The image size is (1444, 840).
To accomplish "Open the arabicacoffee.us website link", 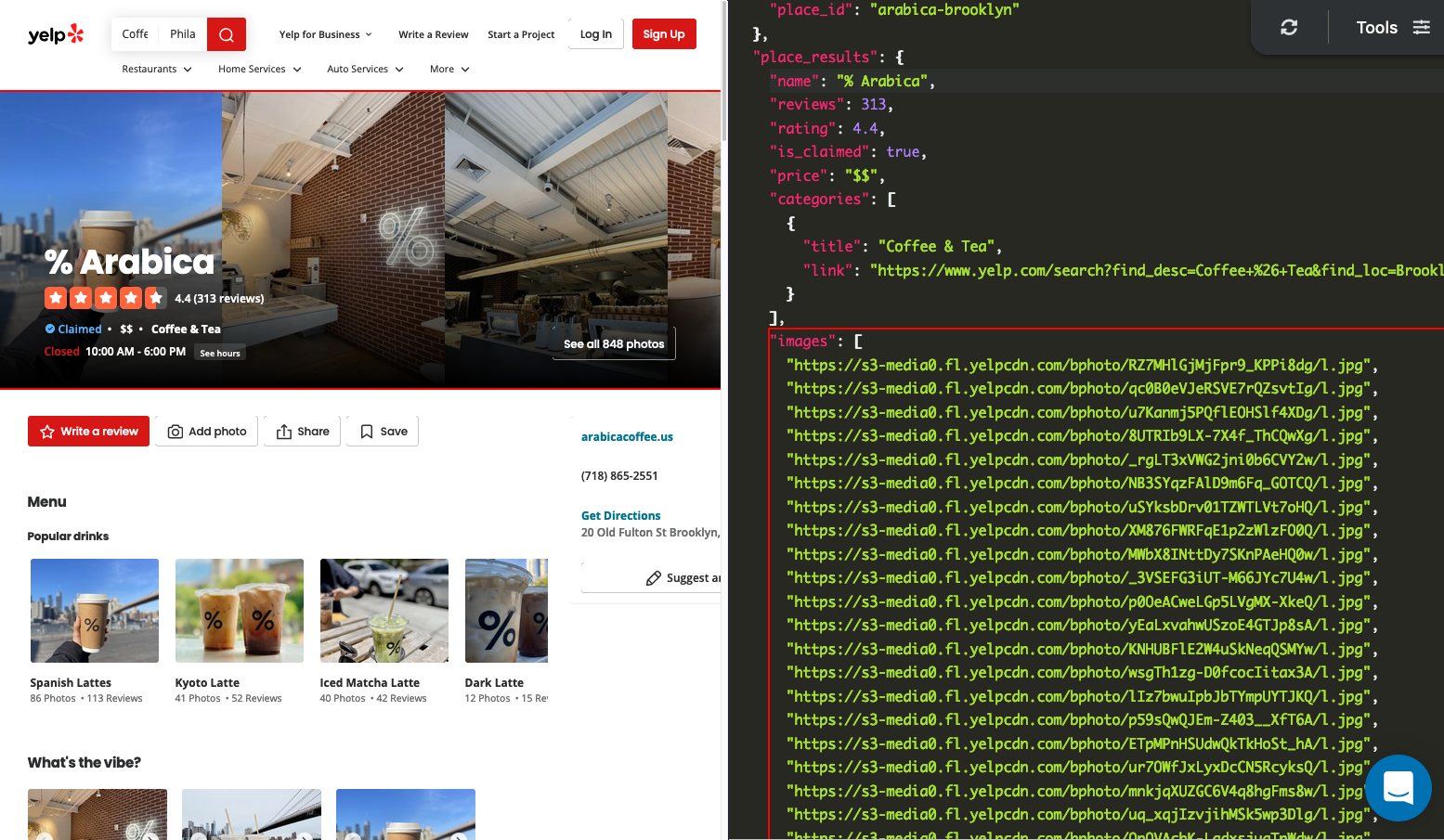I will pyautogui.click(x=627, y=436).
